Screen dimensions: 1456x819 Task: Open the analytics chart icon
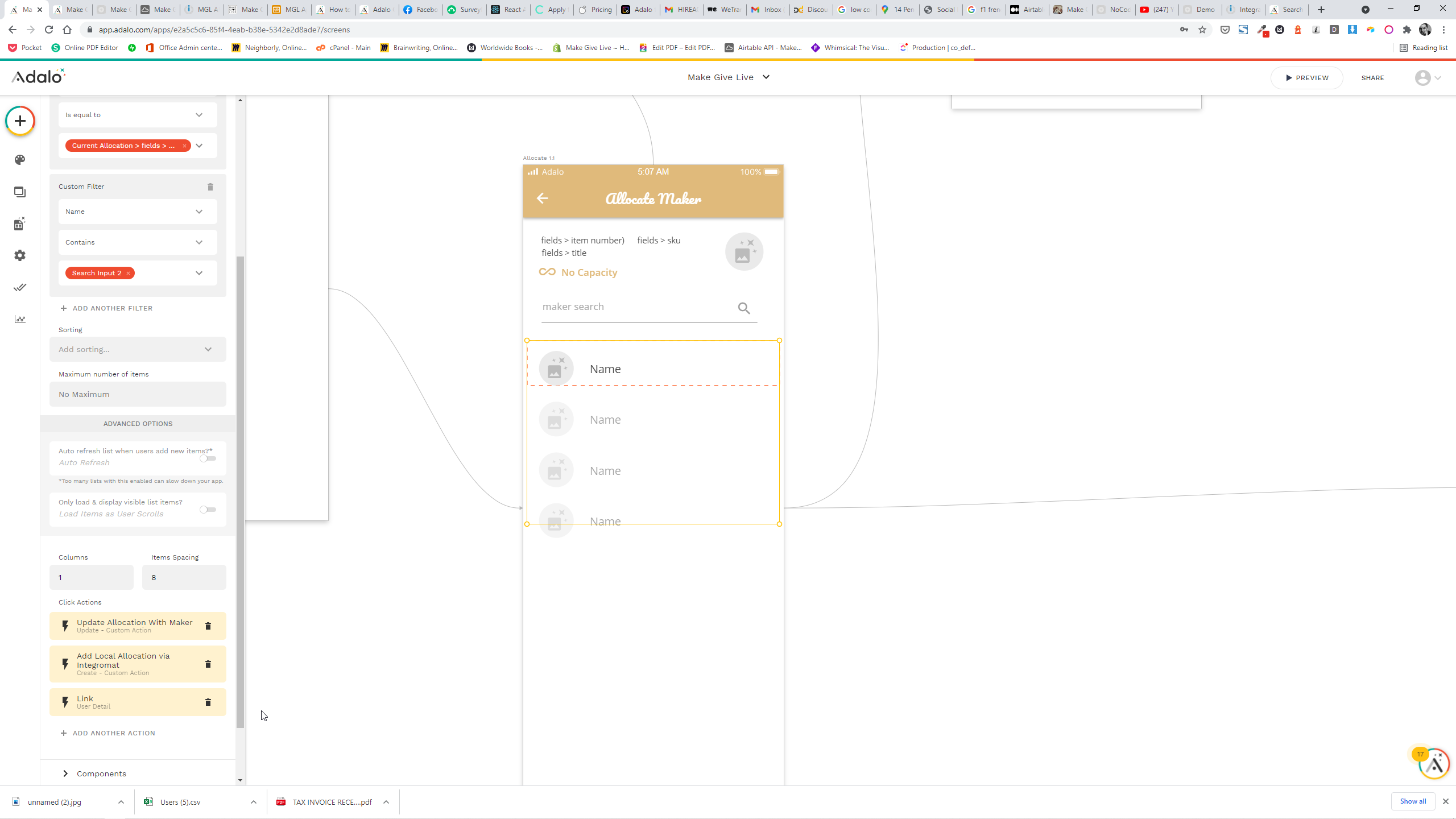(20, 319)
